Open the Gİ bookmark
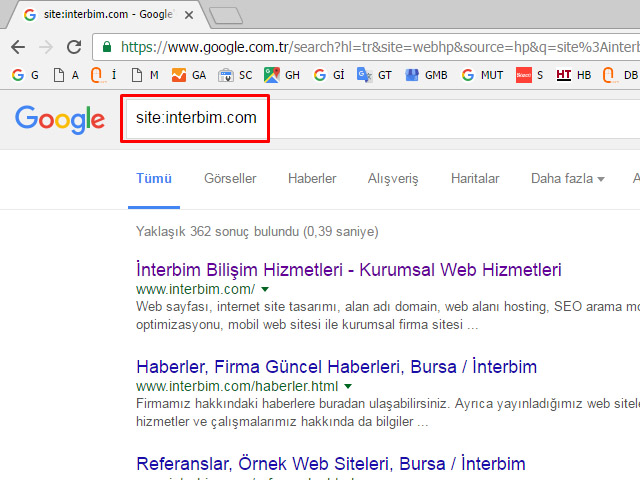The width and height of the screenshot is (640, 480). 329,75
